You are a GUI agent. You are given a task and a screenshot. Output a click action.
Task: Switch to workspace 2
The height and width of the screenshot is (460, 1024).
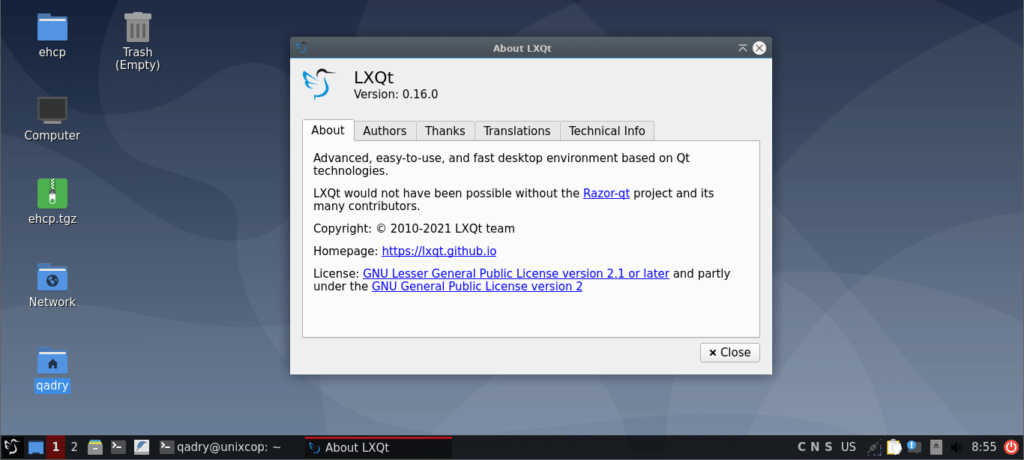click(74, 448)
